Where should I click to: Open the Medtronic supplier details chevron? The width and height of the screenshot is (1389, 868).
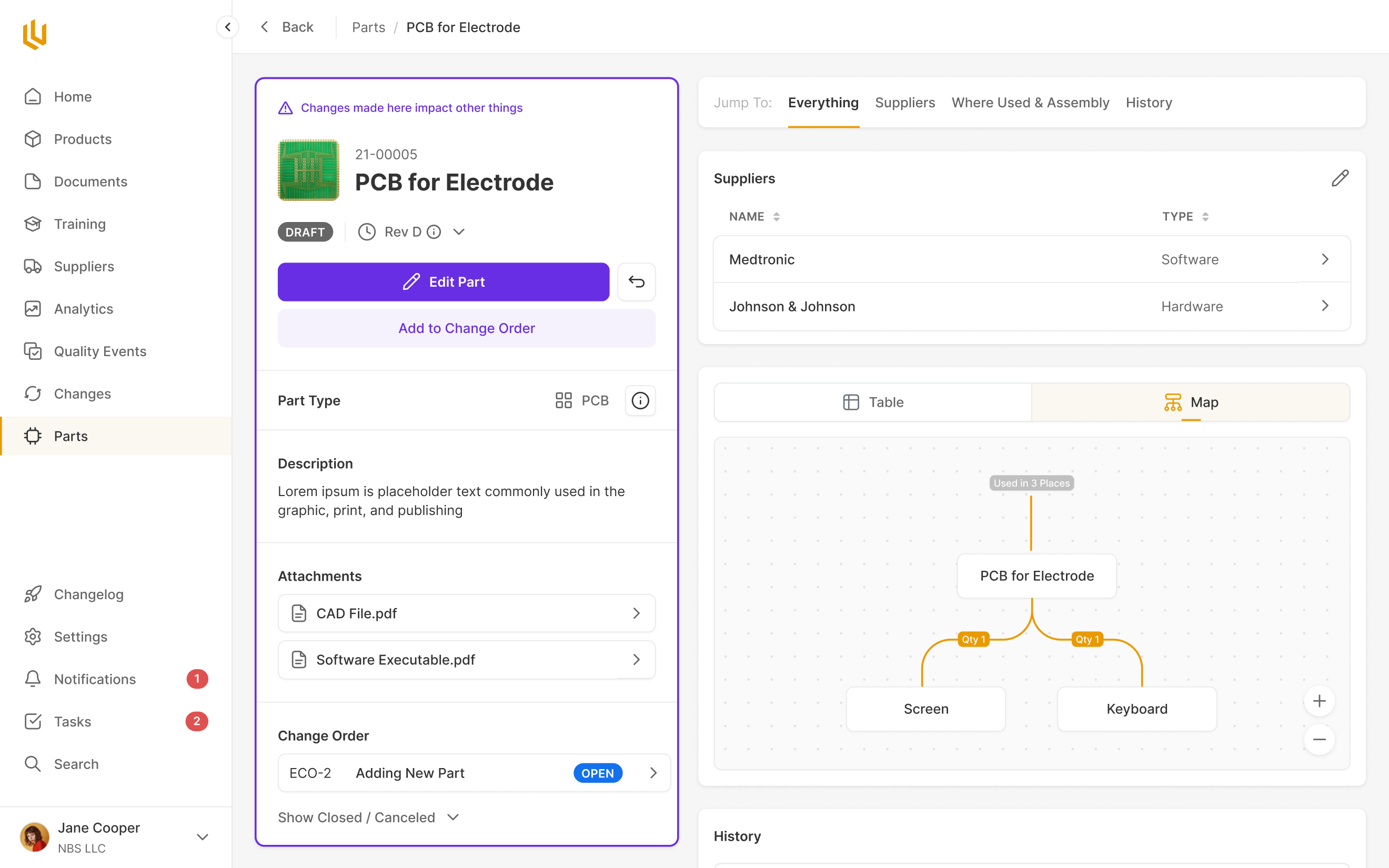[1326, 260]
